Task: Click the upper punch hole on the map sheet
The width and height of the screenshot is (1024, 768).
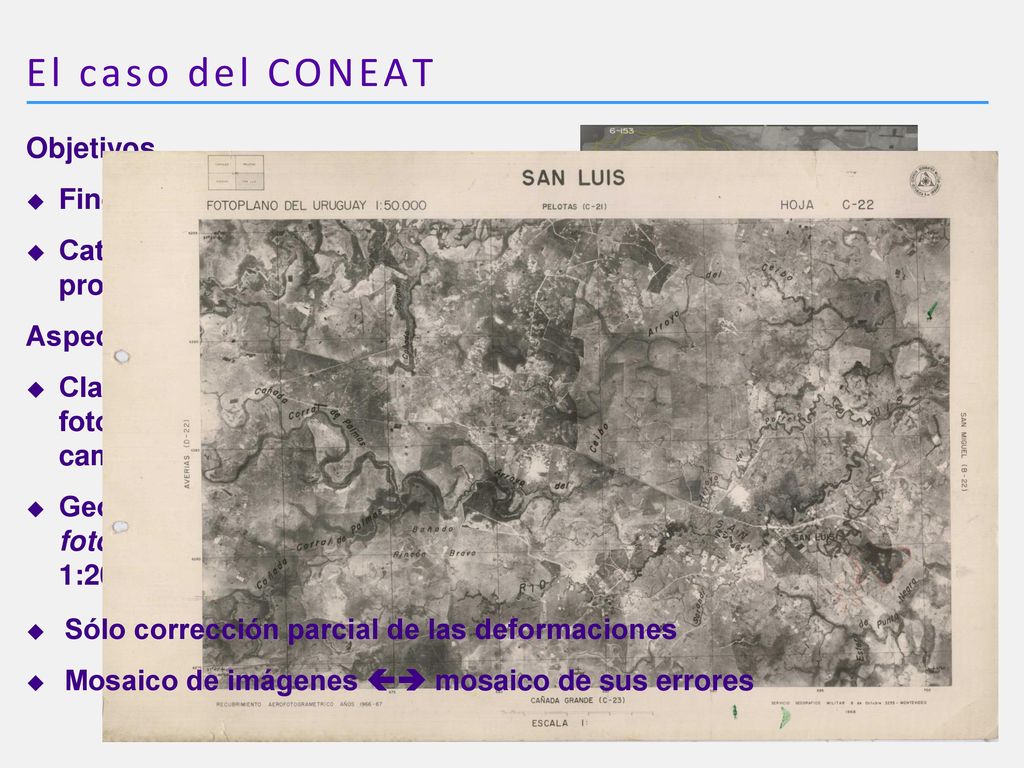Action: tap(121, 357)
